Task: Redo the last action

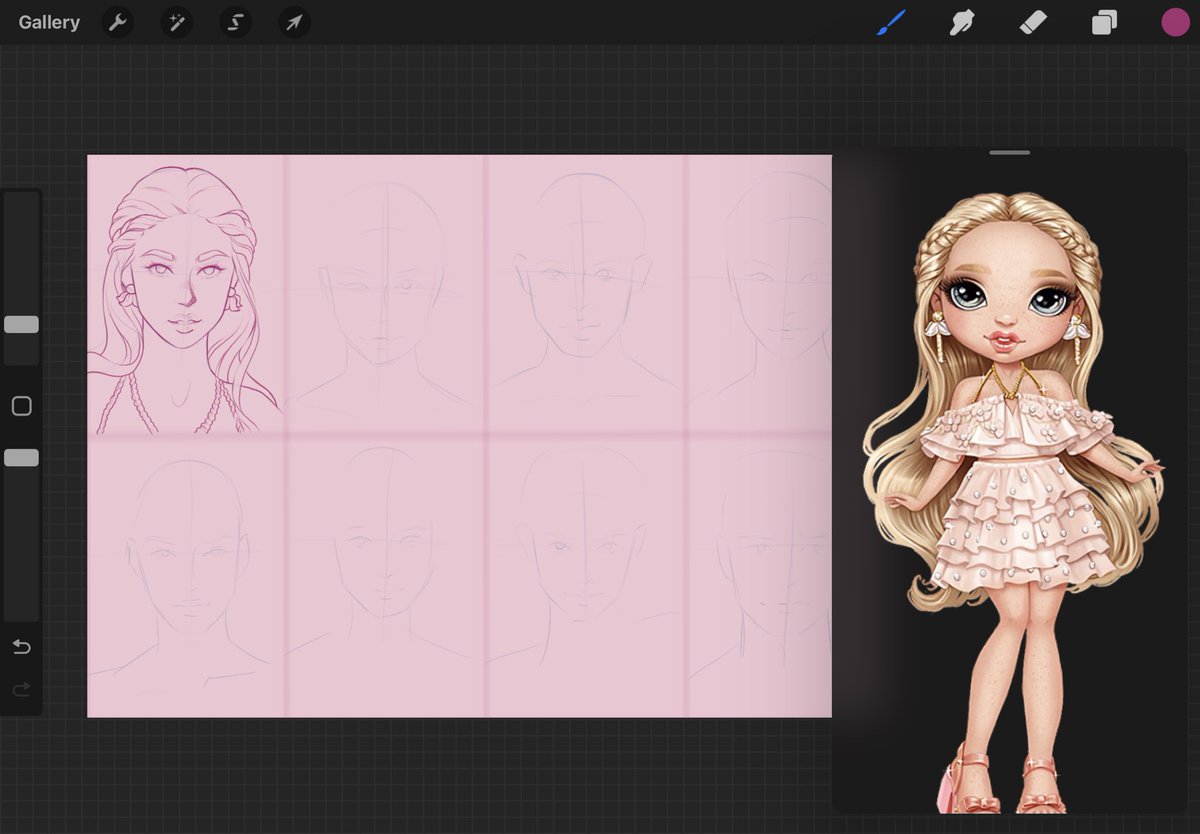Action: pos(21,690)
